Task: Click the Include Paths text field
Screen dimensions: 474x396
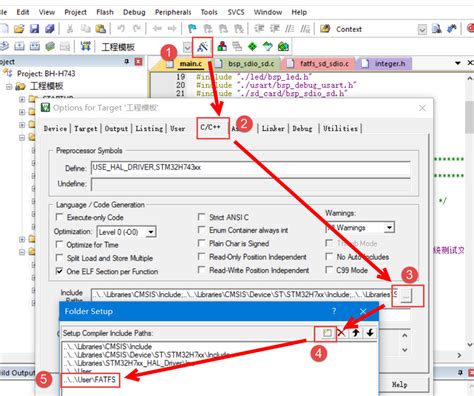Action: [244, 295]
